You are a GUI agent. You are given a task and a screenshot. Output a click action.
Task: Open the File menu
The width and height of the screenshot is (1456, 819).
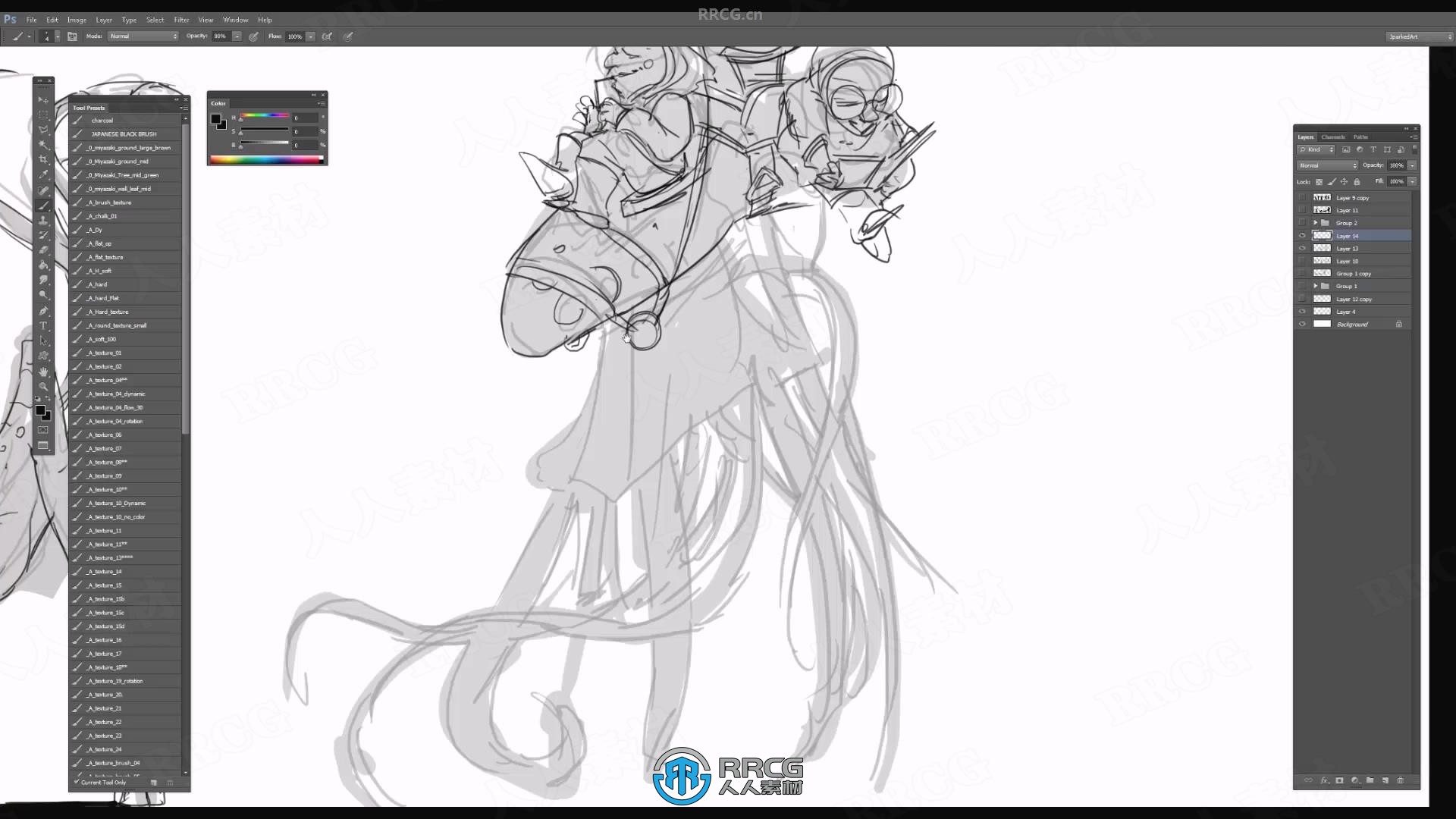pos(32,20)
